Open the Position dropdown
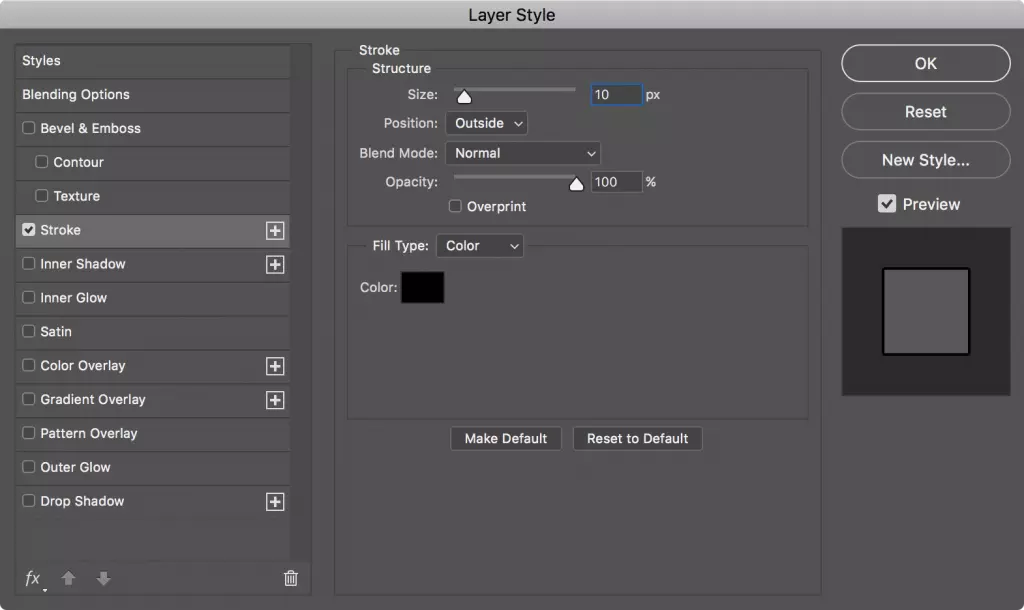Screen dimensions: 1024x610 tap(487, 123)
